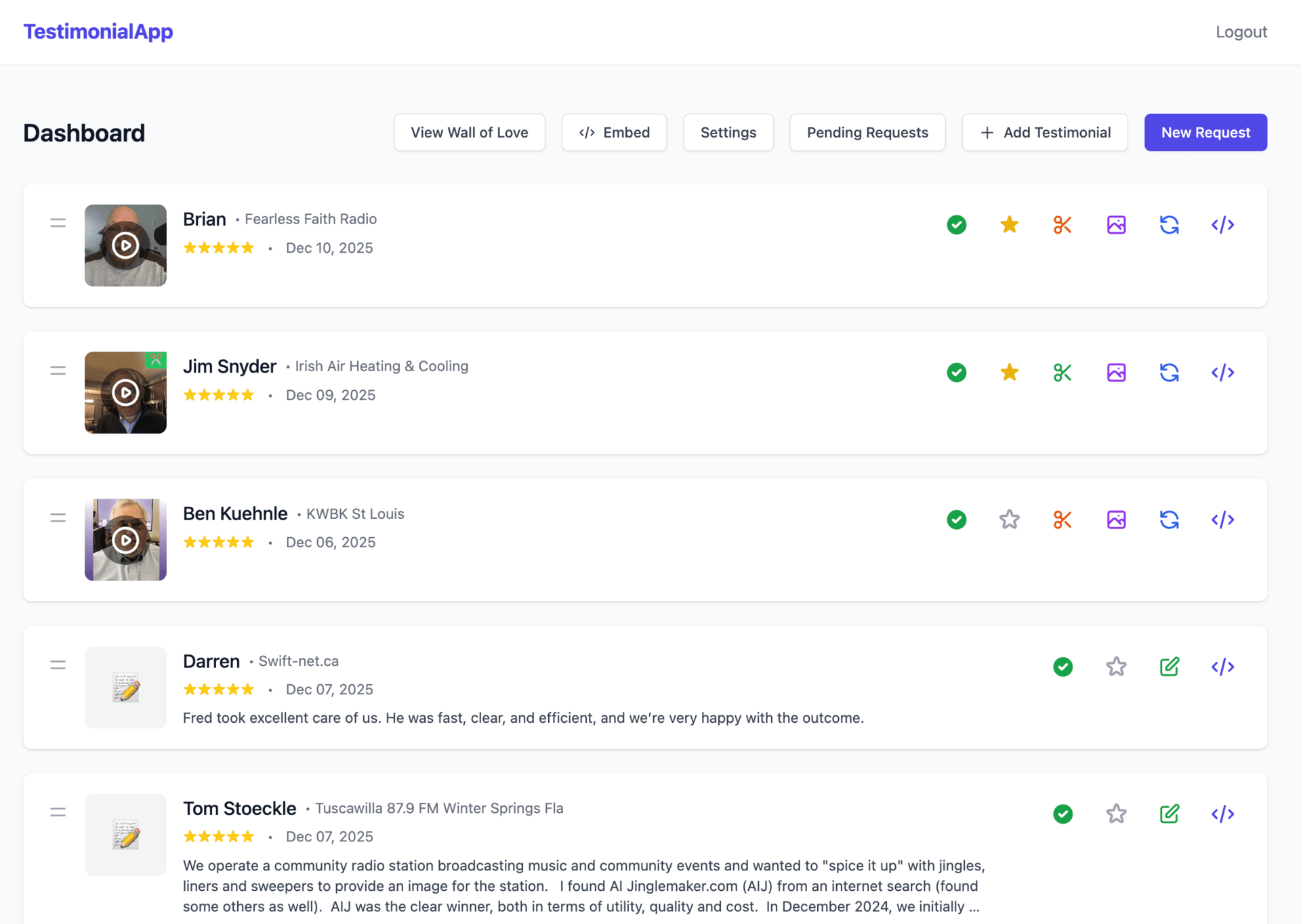
Task: Click Add Testimonial button
Action: point(1044,133)
